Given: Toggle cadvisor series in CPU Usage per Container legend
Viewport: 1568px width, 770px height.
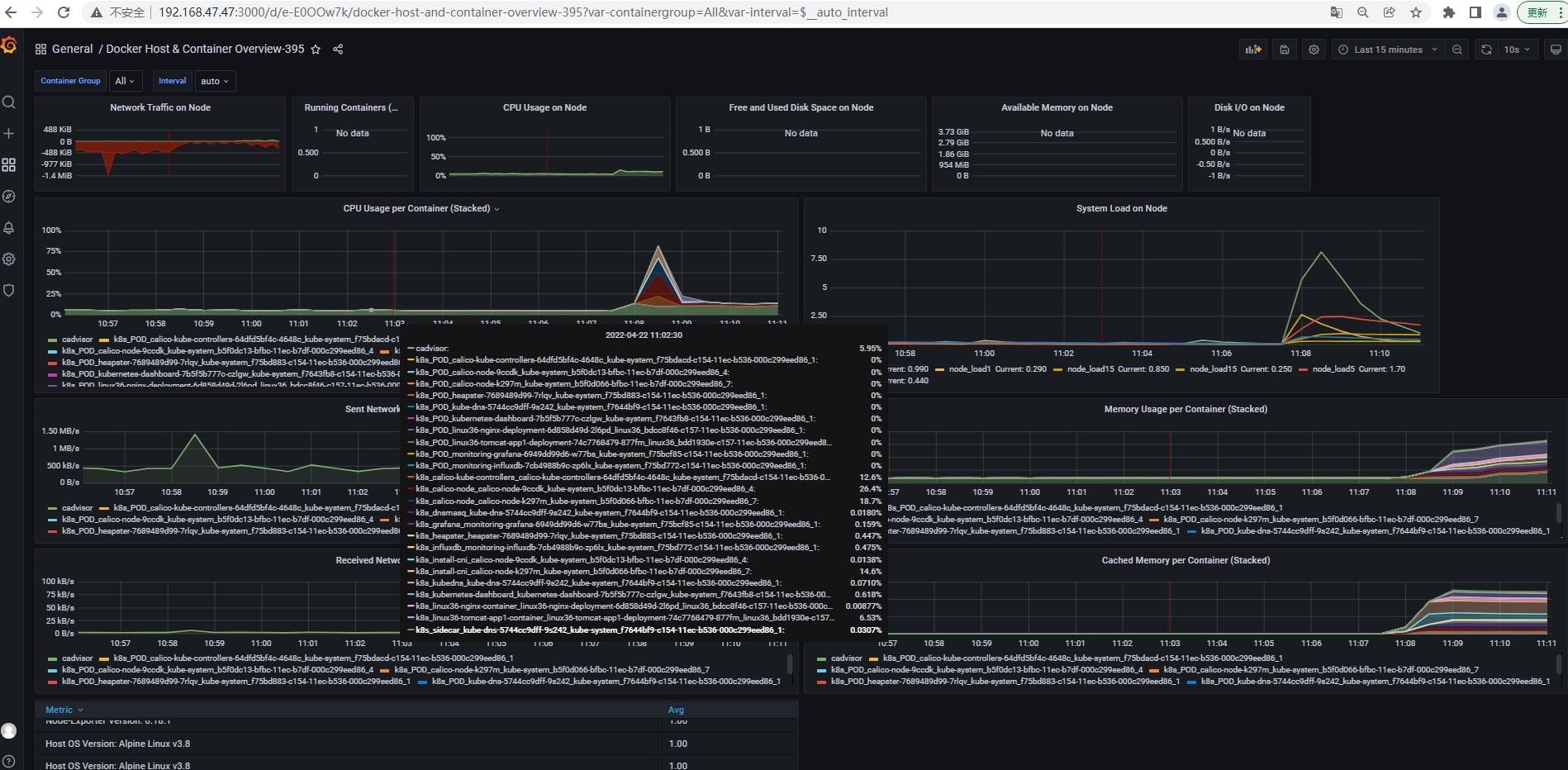Looking at the screenshot, I should click(x=77, y=340).
